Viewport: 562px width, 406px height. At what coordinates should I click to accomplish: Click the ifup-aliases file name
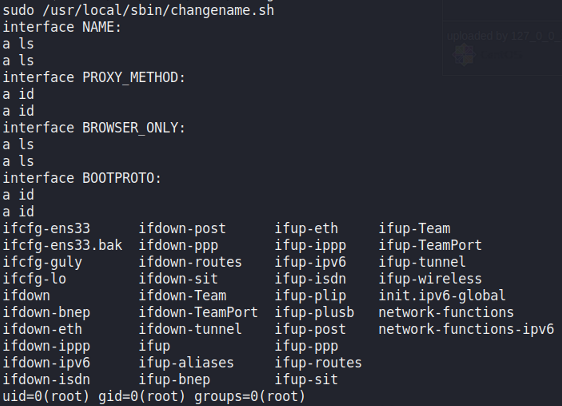point(186,363)
